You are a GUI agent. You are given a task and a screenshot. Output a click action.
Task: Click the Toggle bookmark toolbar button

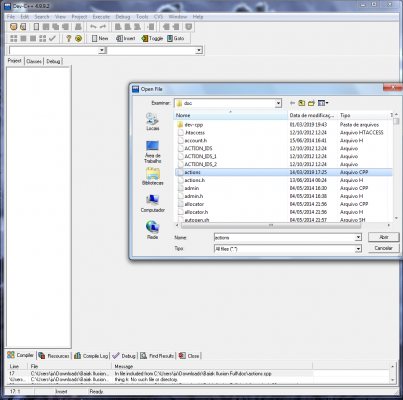(152, 38)
